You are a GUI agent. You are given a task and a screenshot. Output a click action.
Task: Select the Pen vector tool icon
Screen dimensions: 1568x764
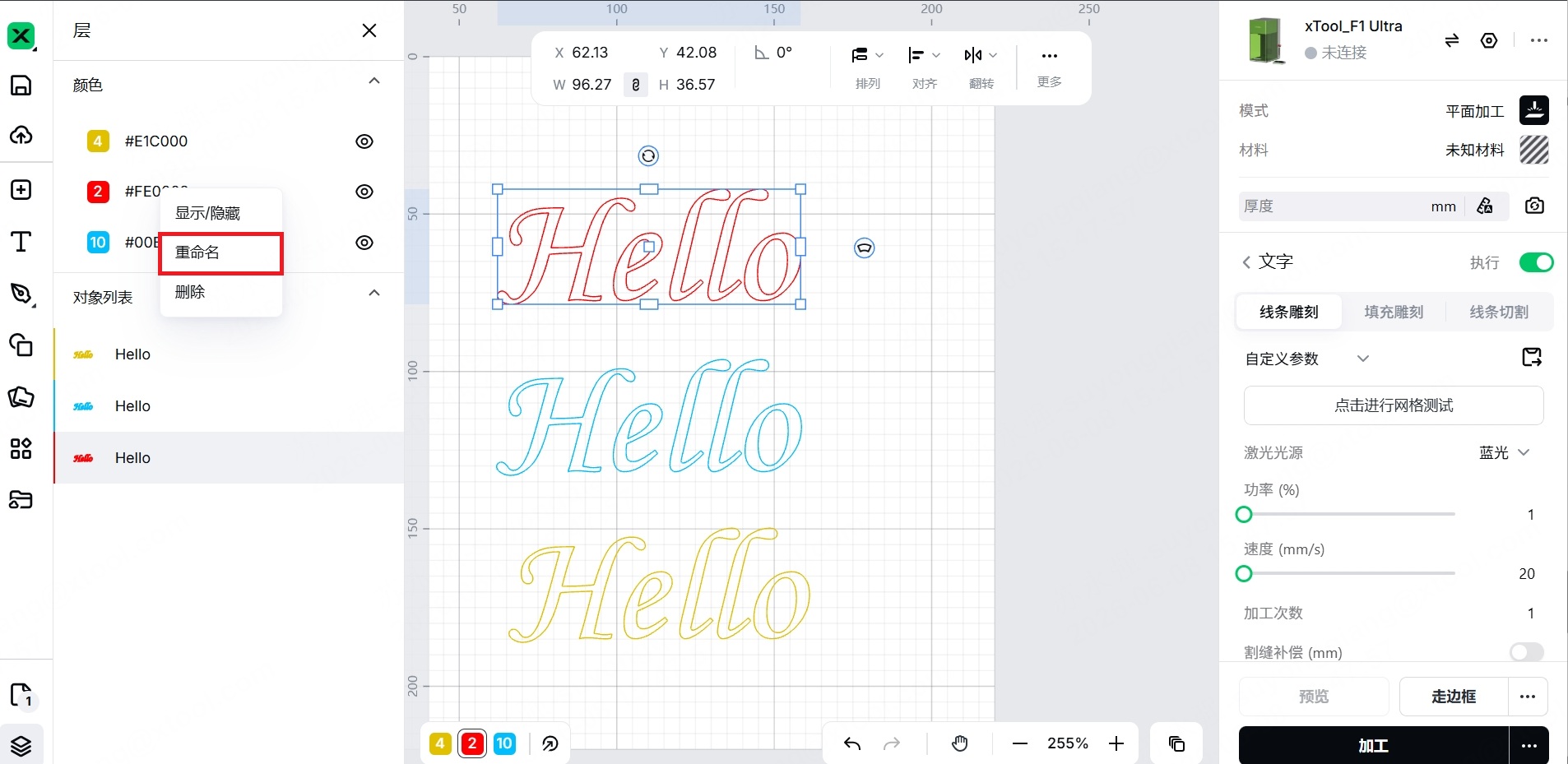[21, 294]
